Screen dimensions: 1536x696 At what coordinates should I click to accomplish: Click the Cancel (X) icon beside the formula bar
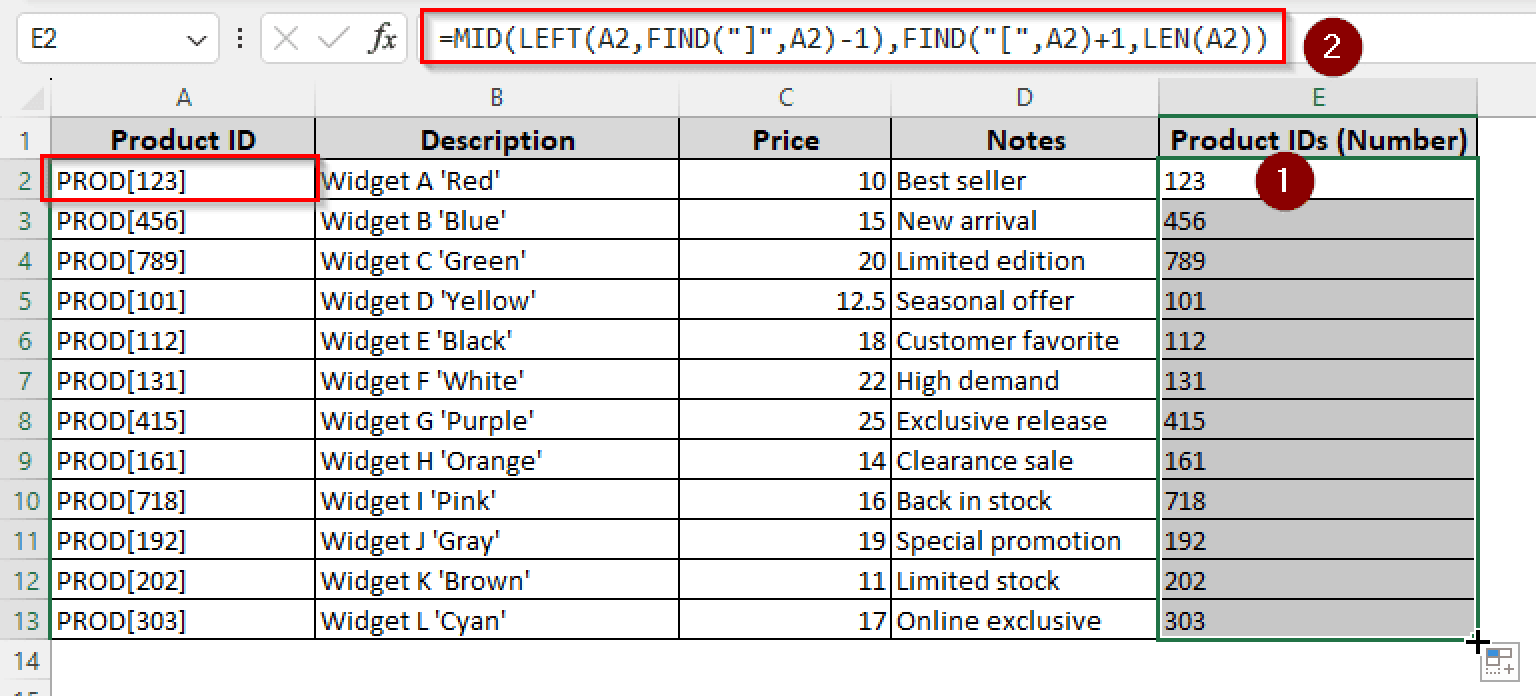(284, 38)
